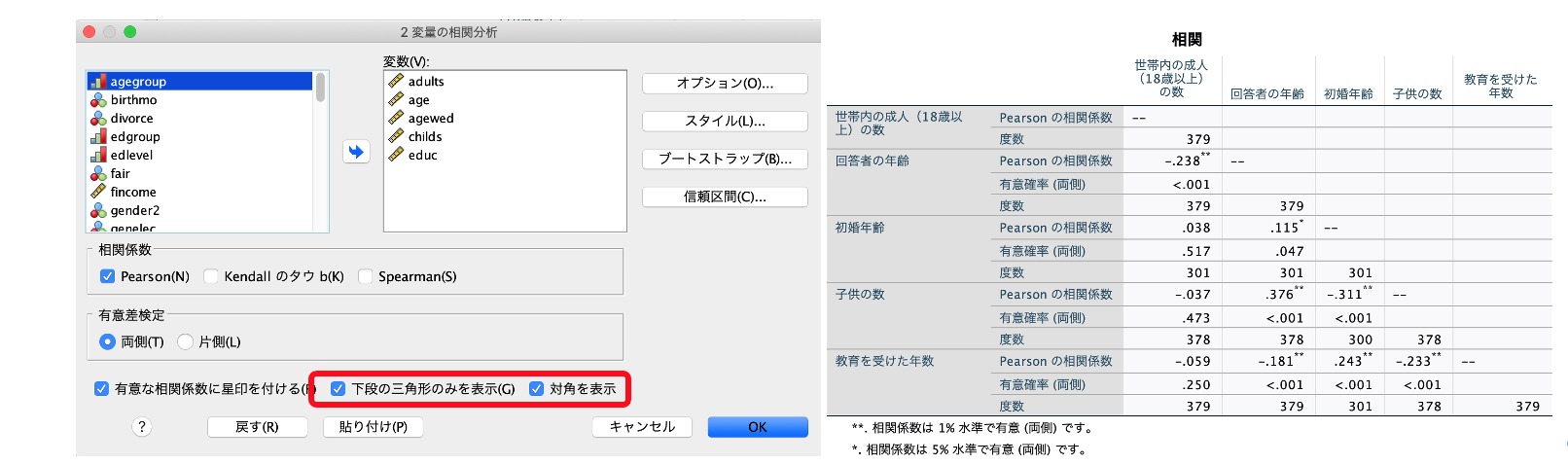The image size is (1568, 465).
Task: Click the agegroup ordinal bar icon
Action: point(98,82)
